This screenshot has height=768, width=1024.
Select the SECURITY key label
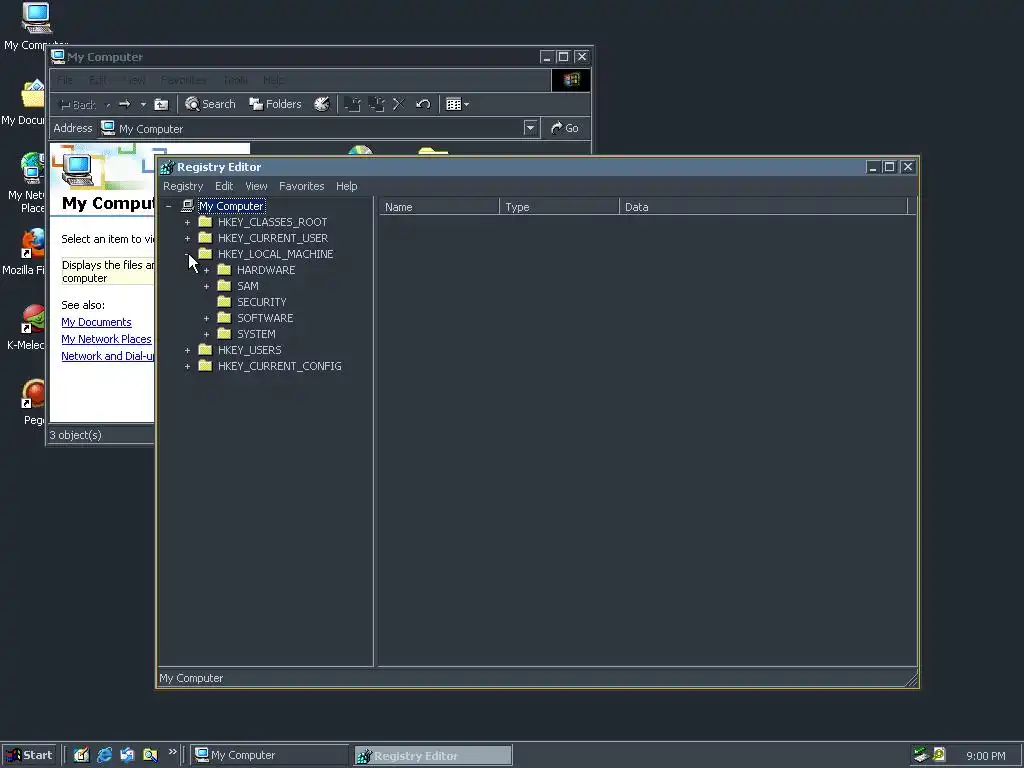[x=261, y=302]
